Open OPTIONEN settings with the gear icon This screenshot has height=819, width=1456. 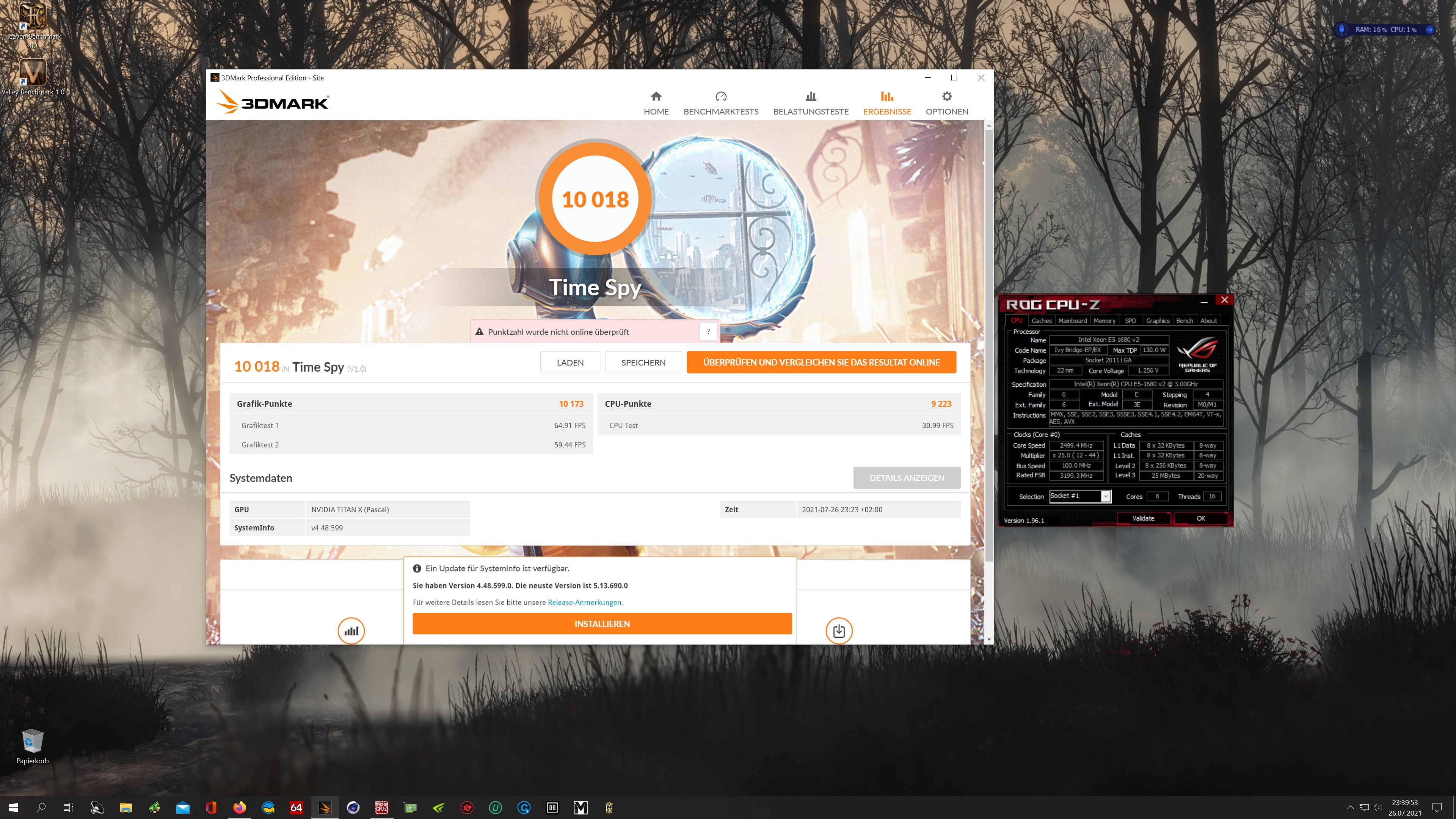[947, 104]
